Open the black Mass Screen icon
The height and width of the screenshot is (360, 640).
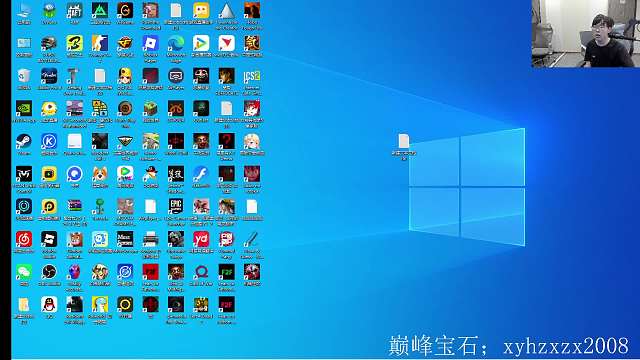(125, 240)
